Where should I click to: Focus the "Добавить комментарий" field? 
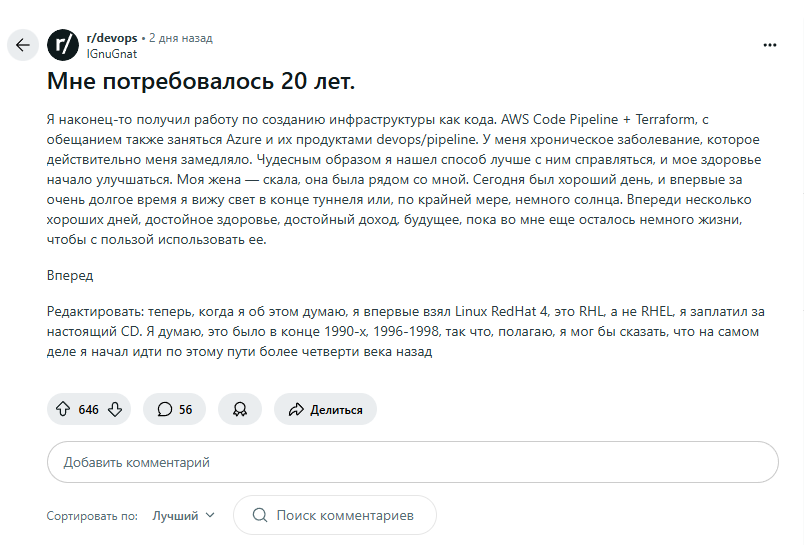pos(412,463)
